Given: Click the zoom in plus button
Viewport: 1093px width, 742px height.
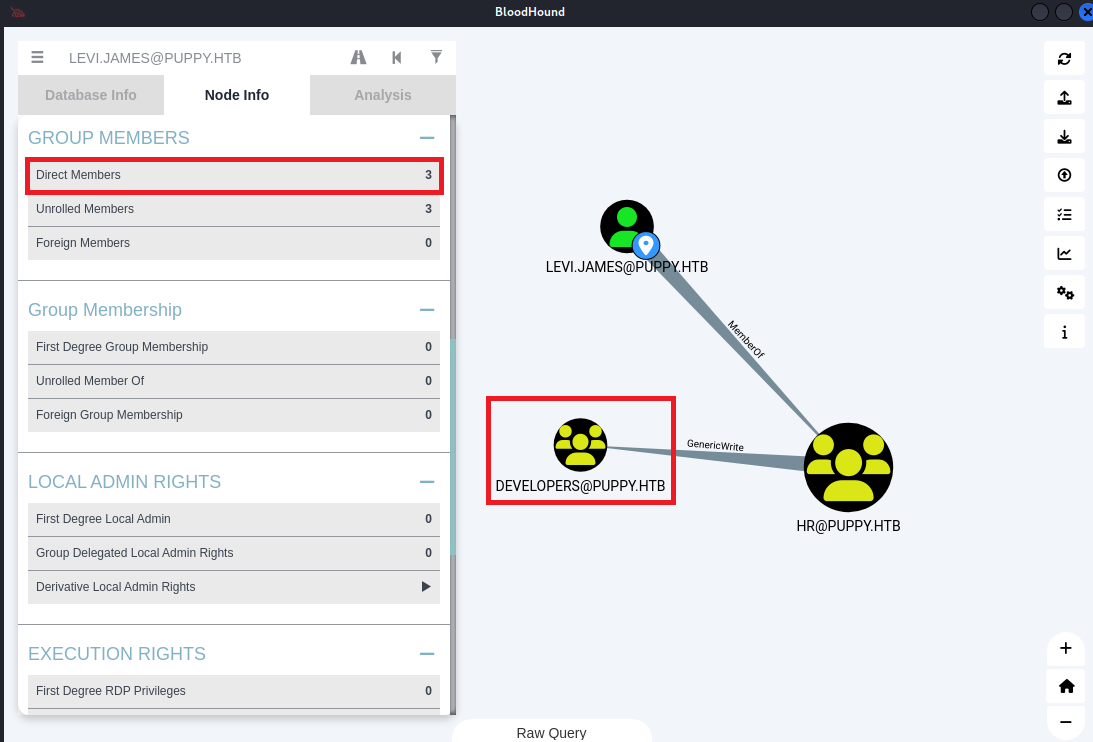Looking at the screenshot, I should (x=1065, y=648).
